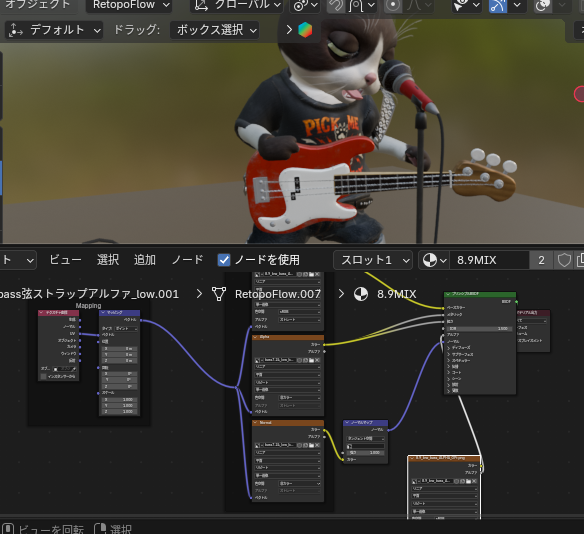Open the gizmo options dropdown arrow
584x534 pixels.
tap(517, 5)
